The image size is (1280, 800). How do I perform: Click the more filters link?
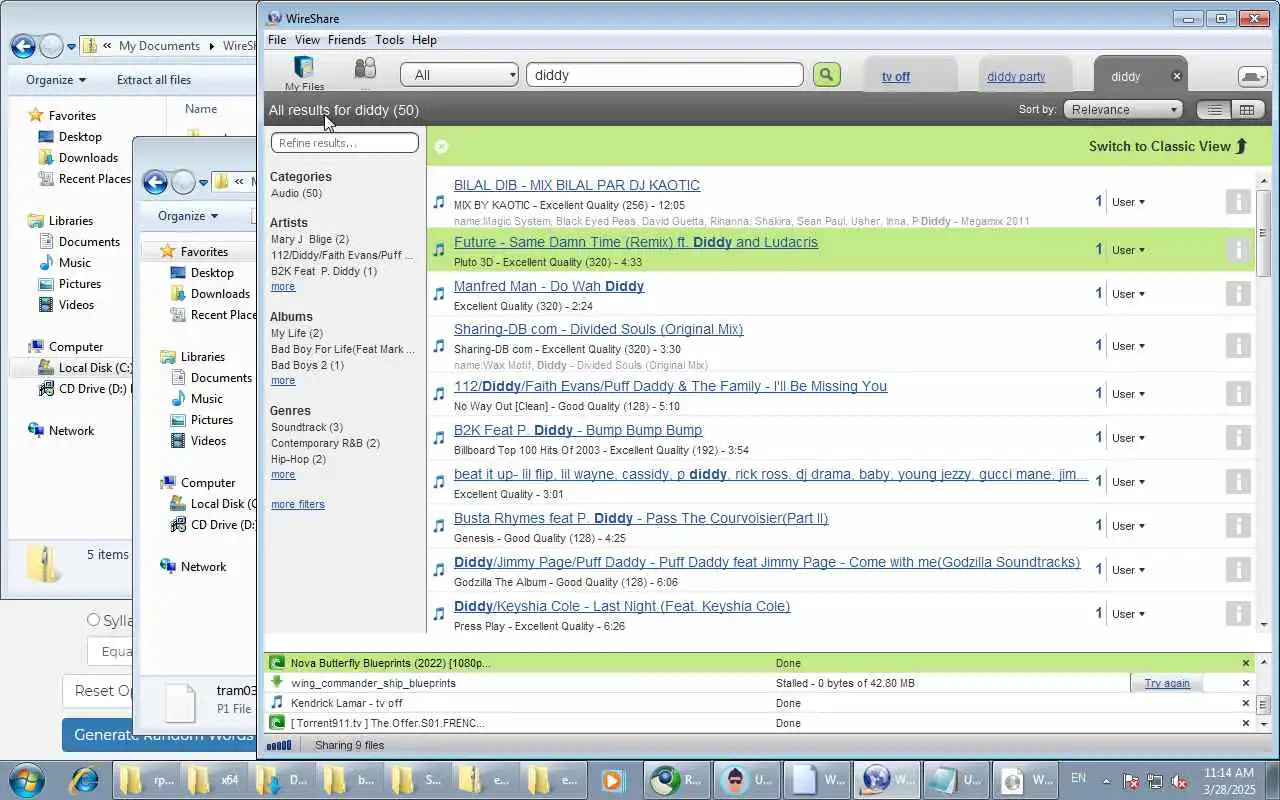point(298,504)
